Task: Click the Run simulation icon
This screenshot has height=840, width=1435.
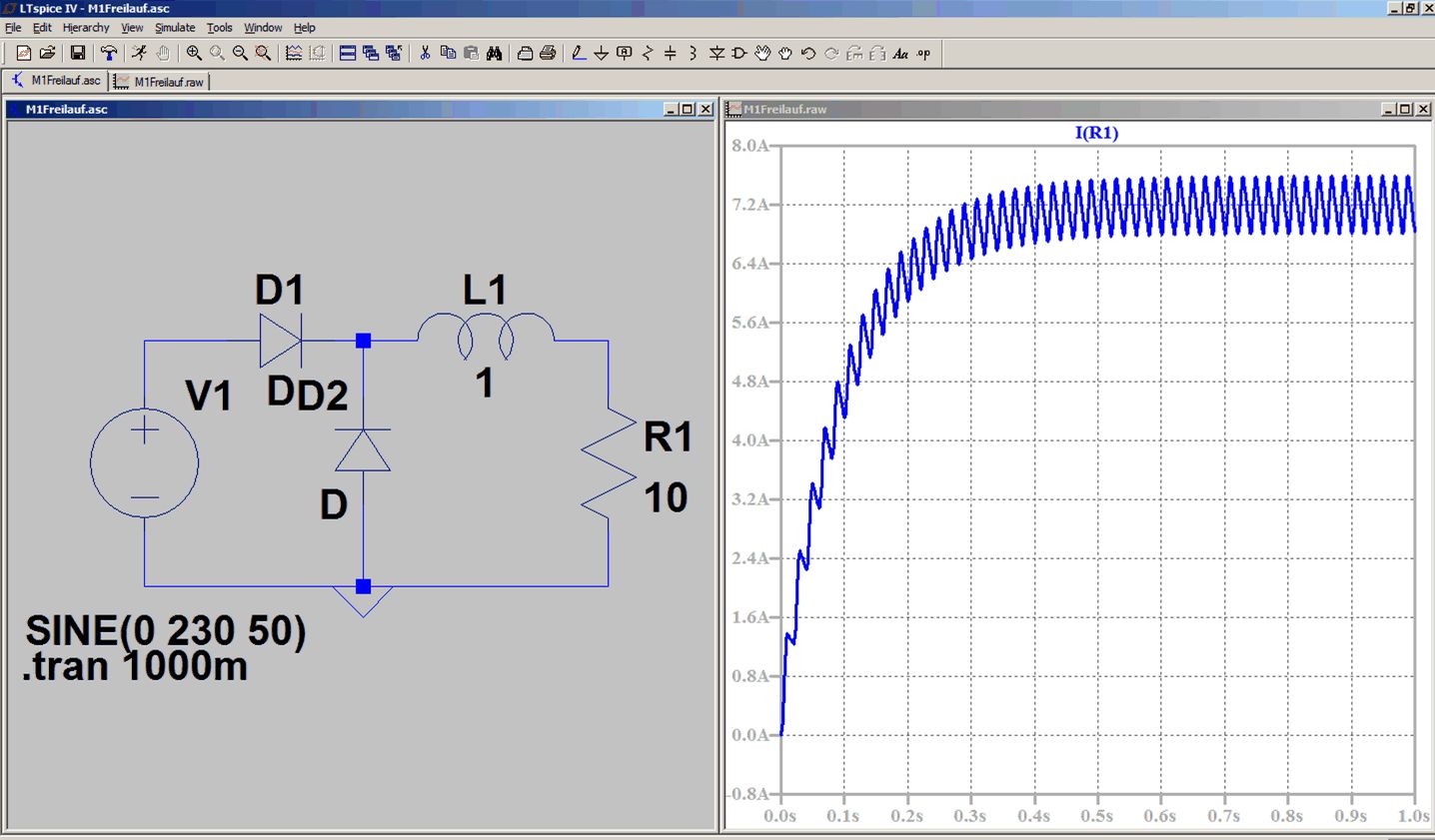Action: pyautogui.click(x=139, y=53)
